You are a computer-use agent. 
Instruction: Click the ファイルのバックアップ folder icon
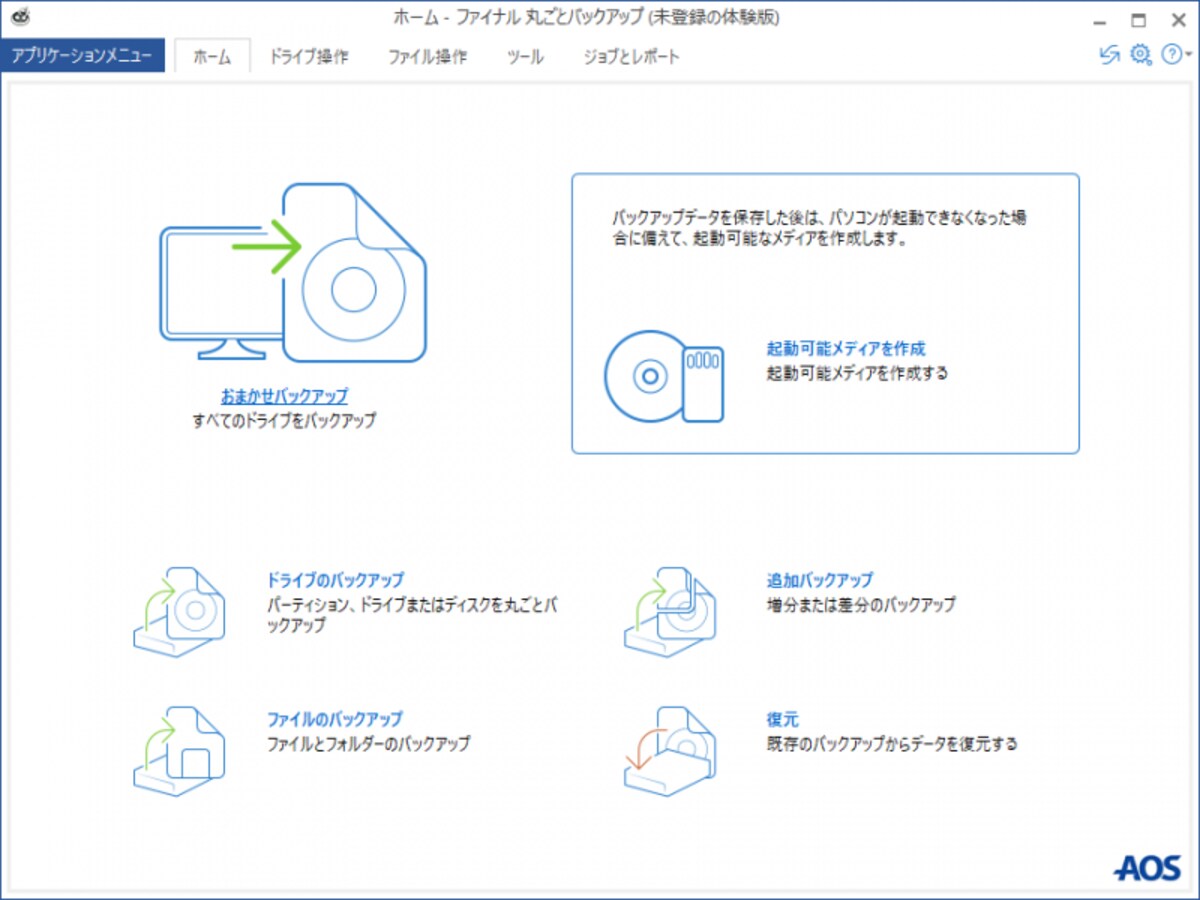coord(180,751)
